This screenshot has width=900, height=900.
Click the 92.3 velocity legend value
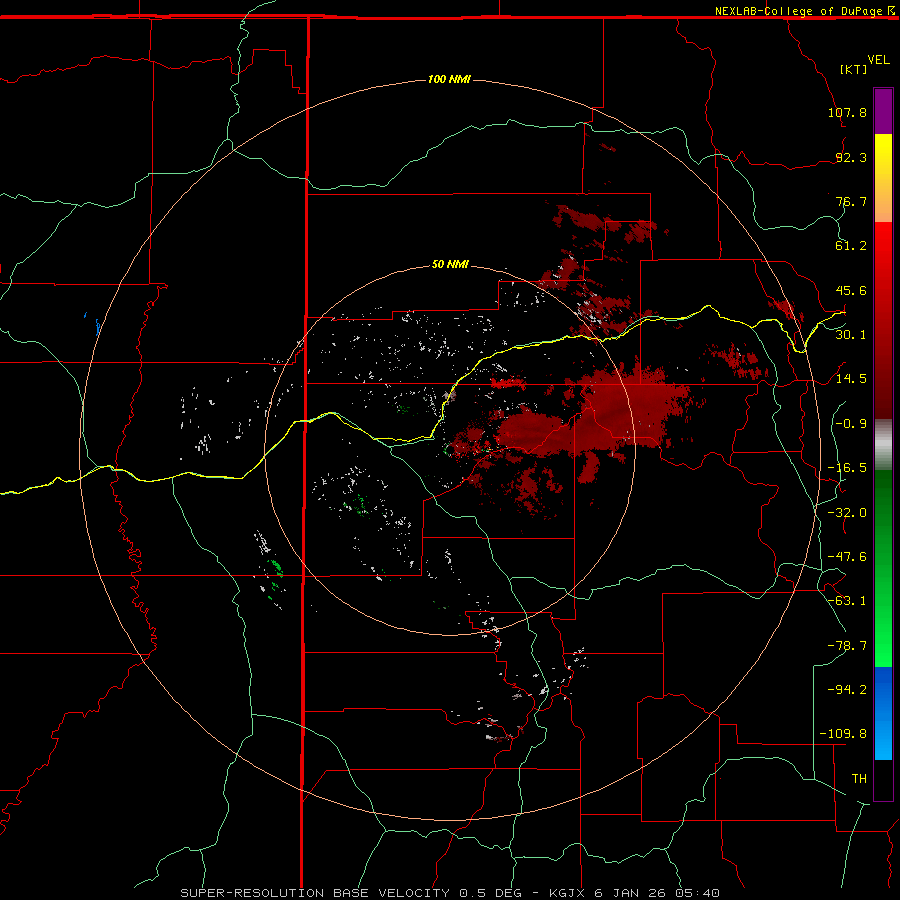pos(851,157)
